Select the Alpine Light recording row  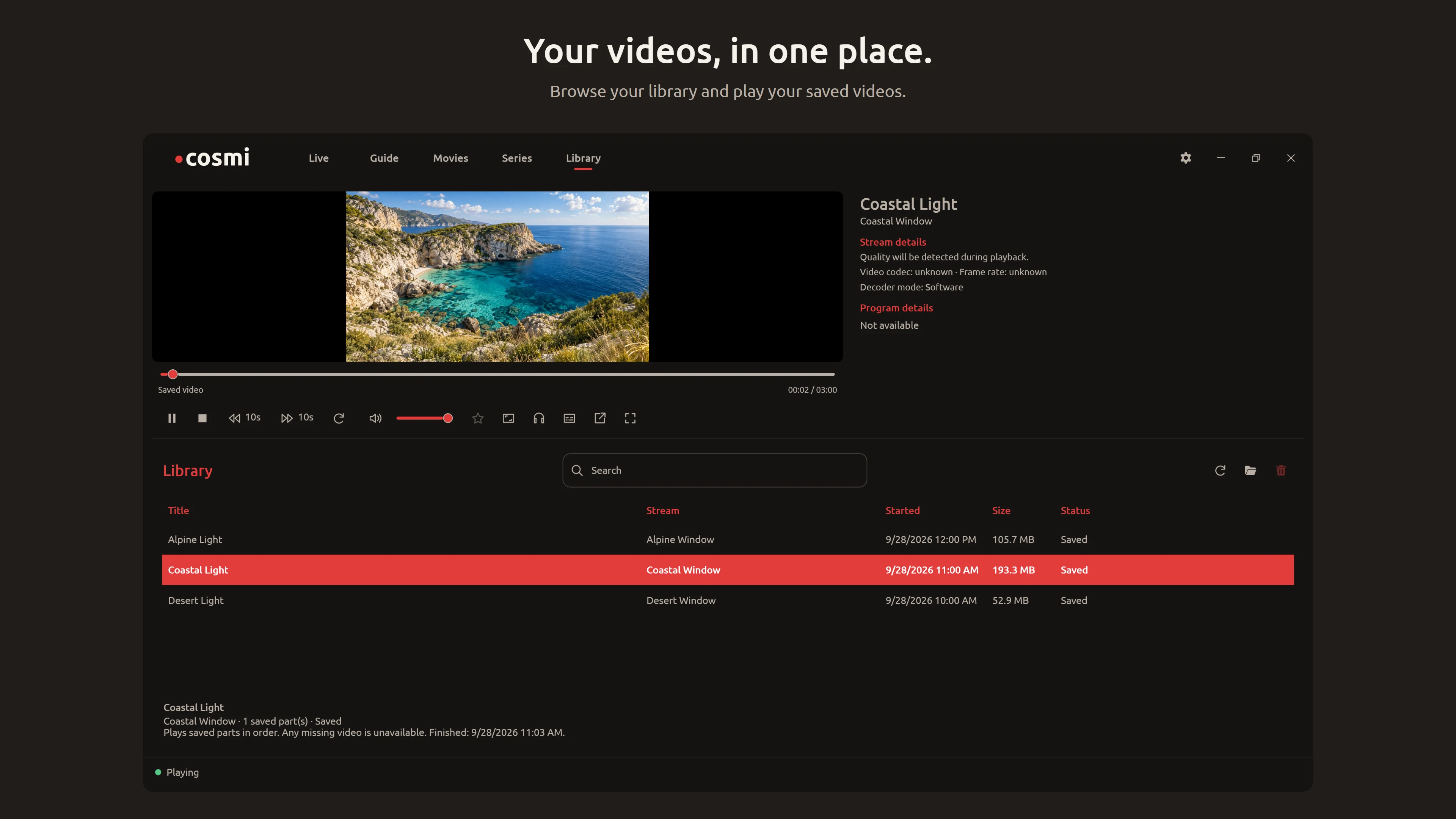coord(728,539)
